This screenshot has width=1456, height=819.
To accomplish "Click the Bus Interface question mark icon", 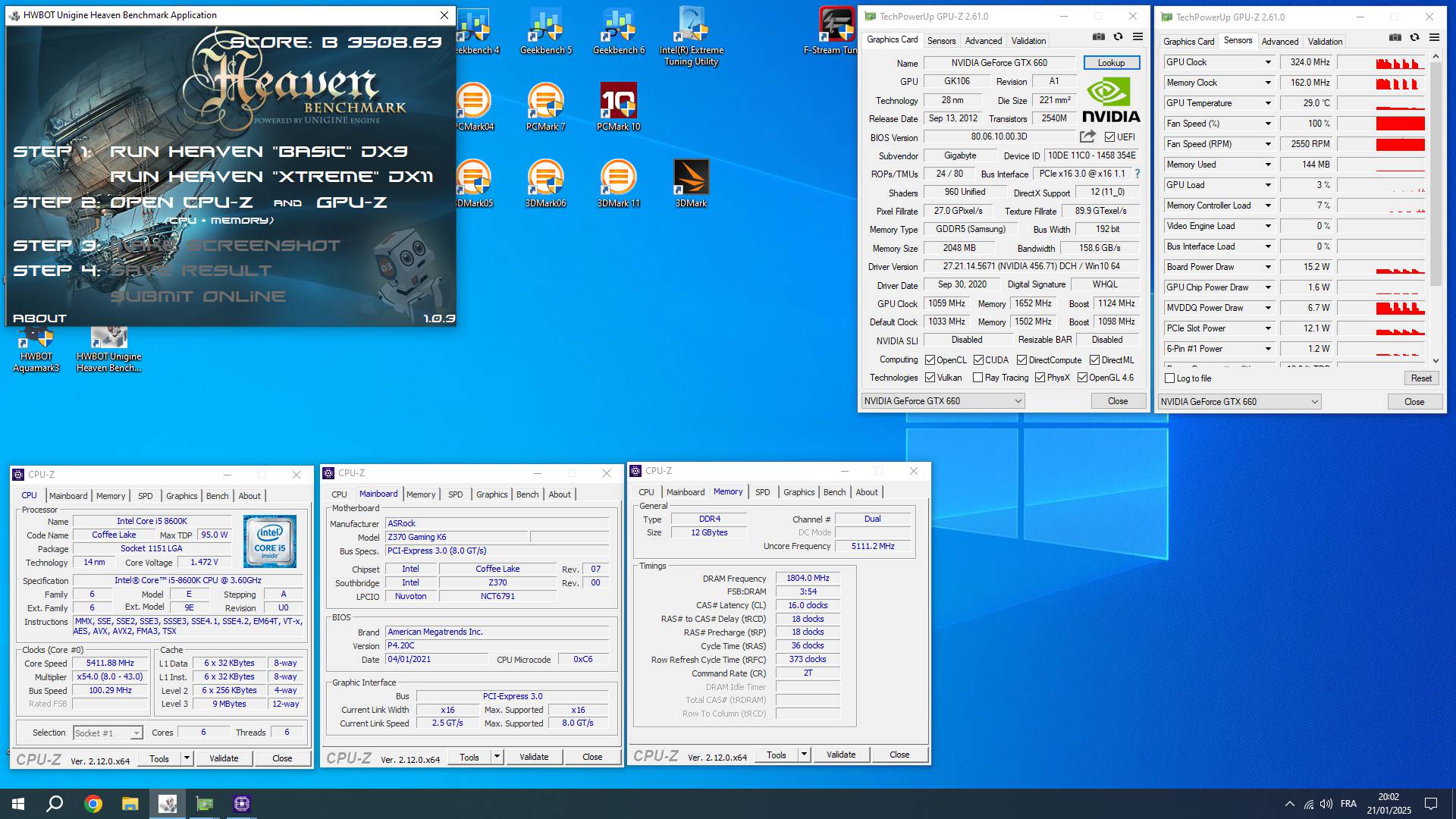I will point(1137,174).
